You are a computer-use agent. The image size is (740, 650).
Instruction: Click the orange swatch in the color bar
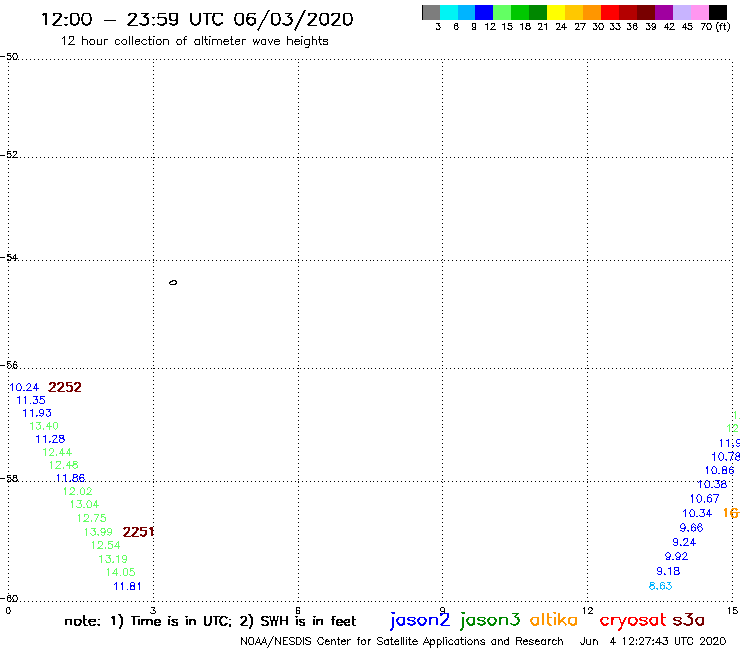(x=592, y=12)
